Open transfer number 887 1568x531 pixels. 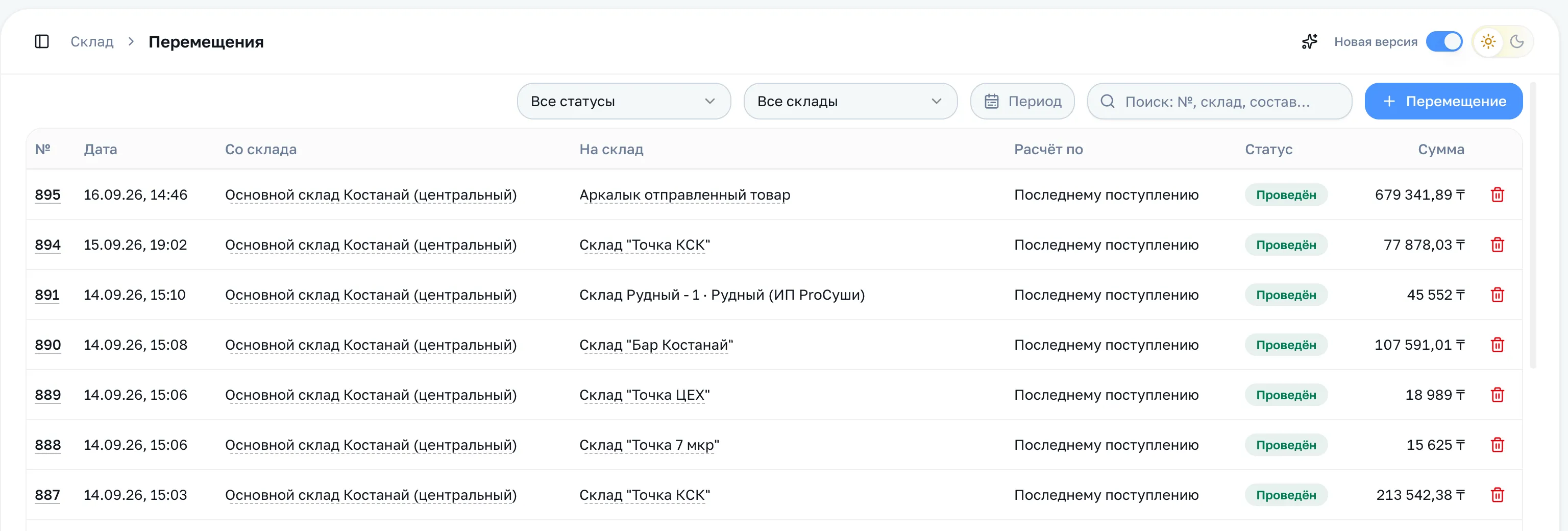tap(47, 494)
